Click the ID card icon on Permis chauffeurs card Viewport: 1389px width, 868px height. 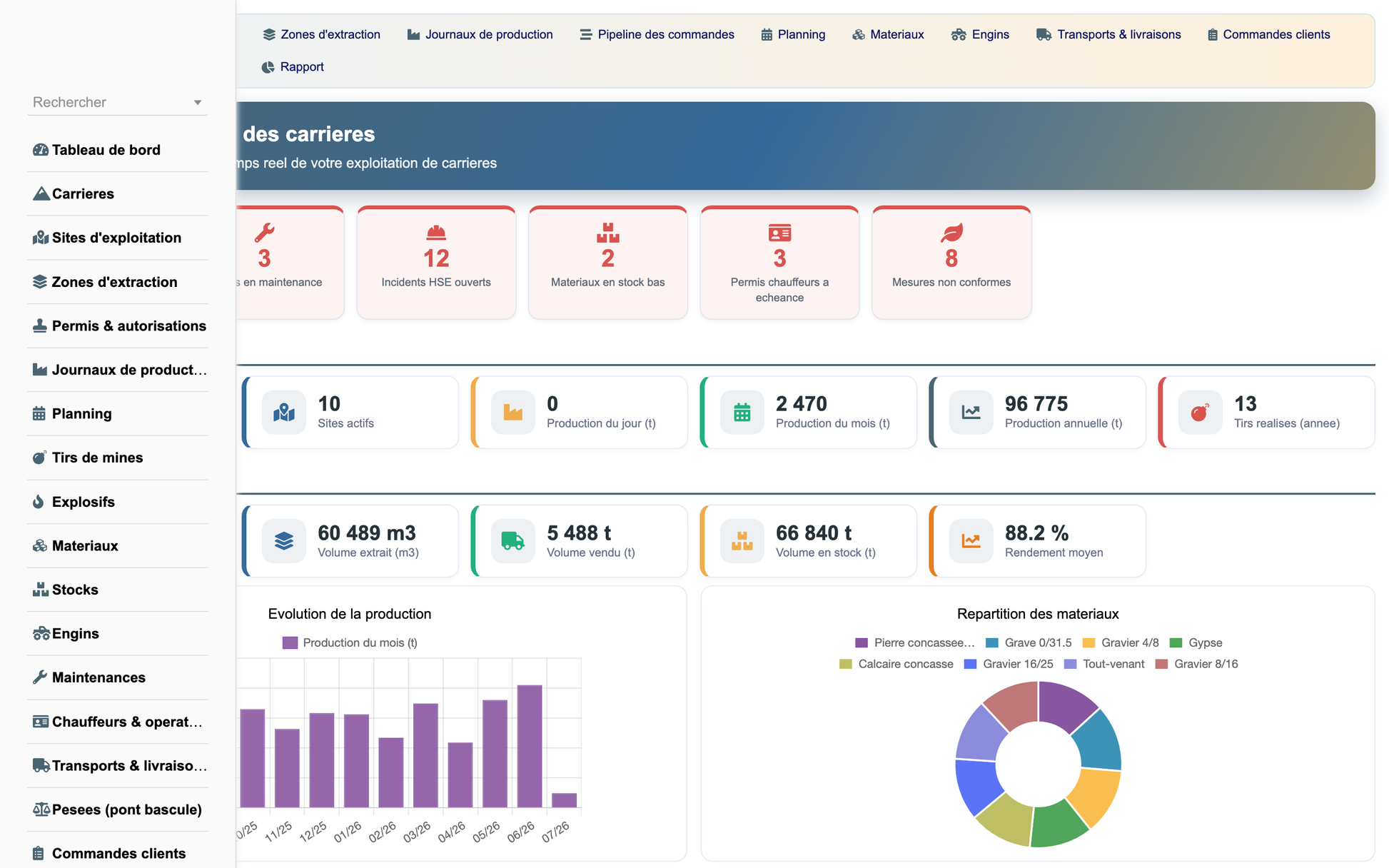779,233
